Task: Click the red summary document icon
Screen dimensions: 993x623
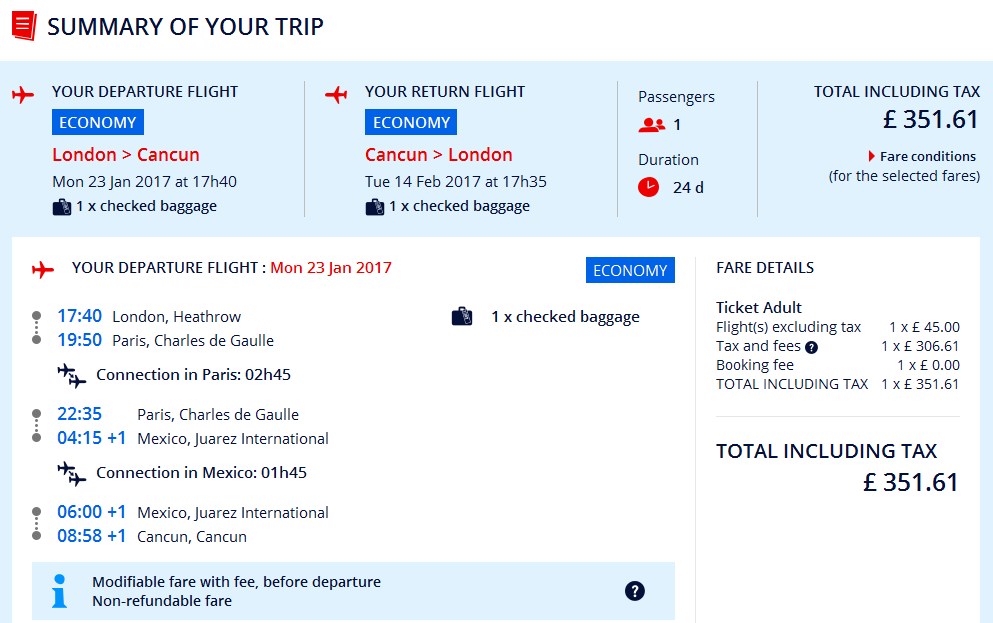Action: tap(24, 26)
